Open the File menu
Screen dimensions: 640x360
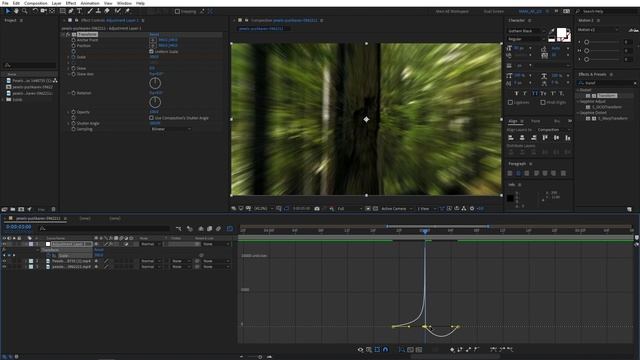pos(5,3)
